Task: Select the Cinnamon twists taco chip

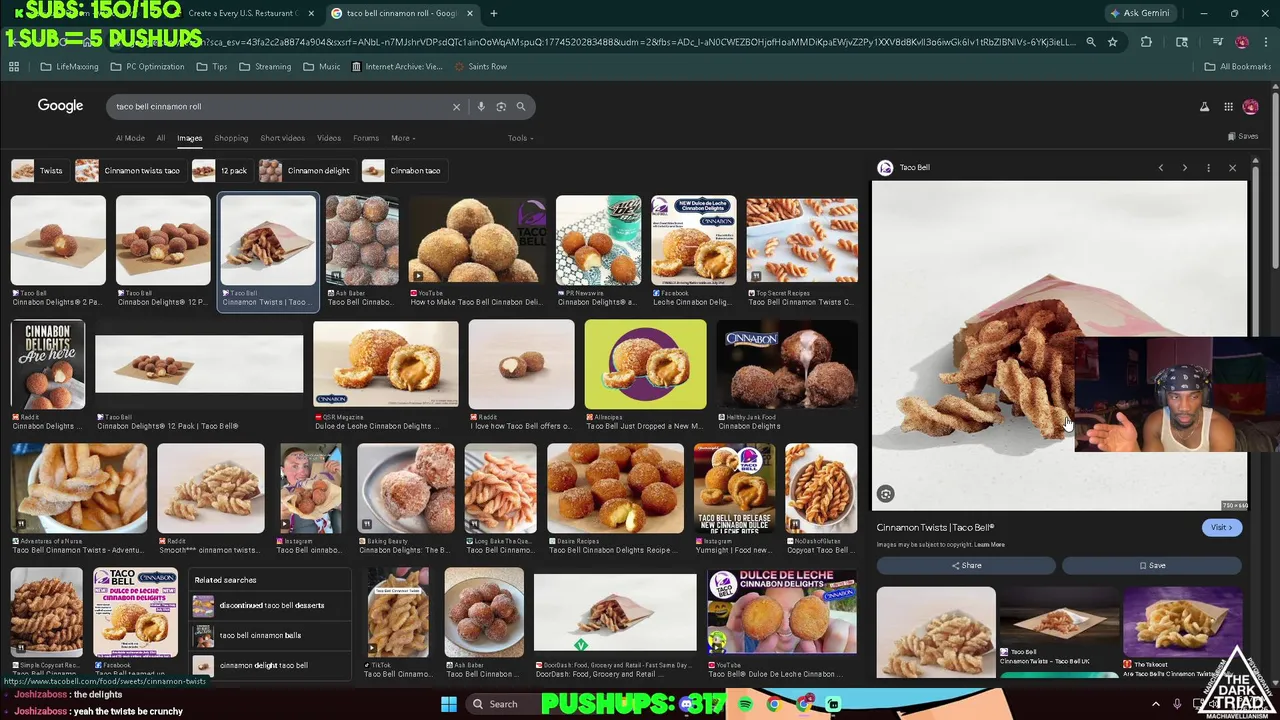Action: click(x=129, y=171)
